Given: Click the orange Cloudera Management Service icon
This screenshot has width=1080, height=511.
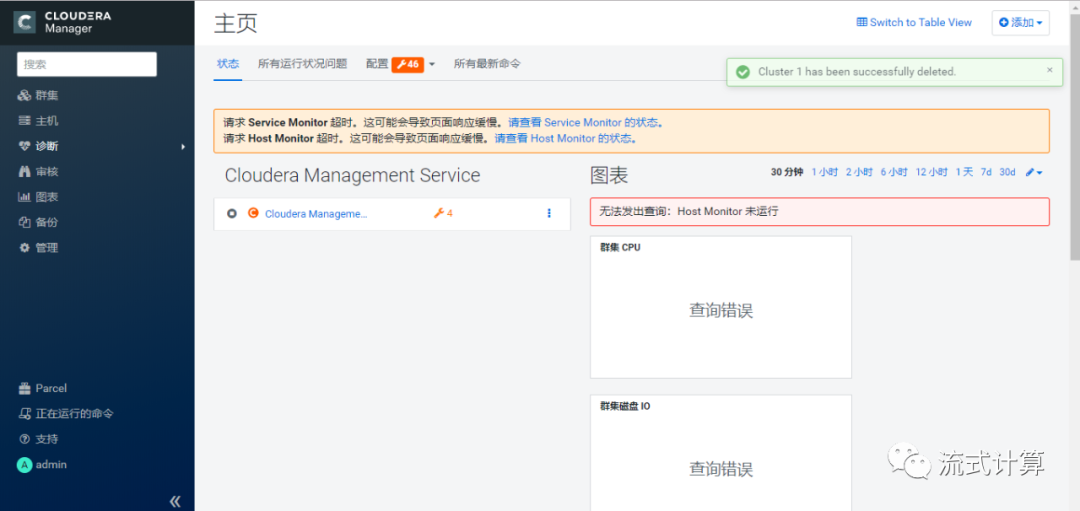Looking at the screenshot, I should coord(253,213).
